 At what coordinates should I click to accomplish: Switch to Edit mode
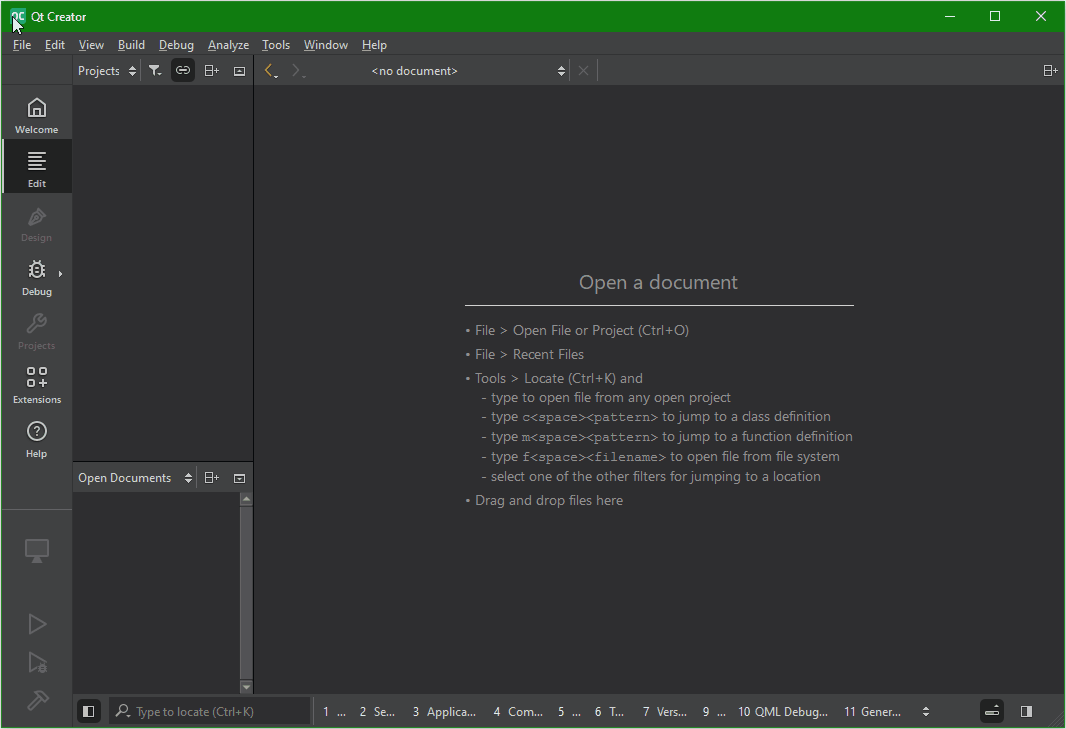pos(37,167)
